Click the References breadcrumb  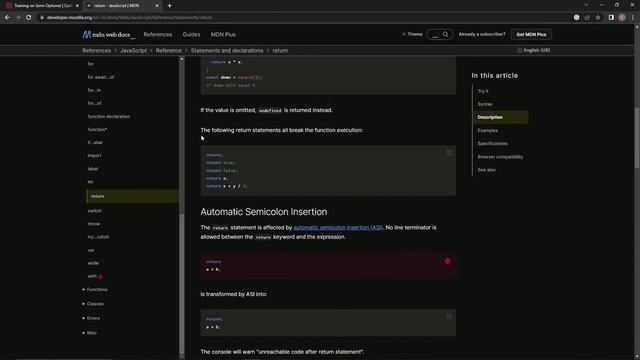96,51
